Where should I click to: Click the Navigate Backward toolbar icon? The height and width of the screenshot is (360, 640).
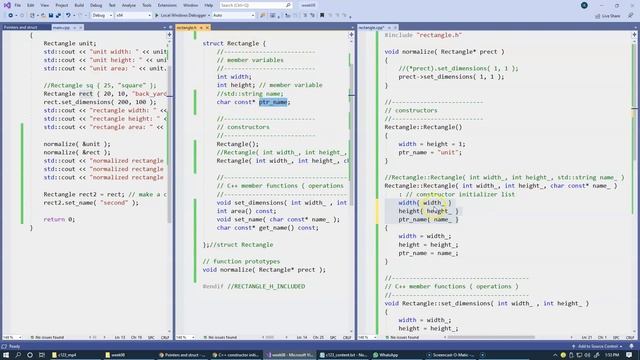[x=11, y=16]
